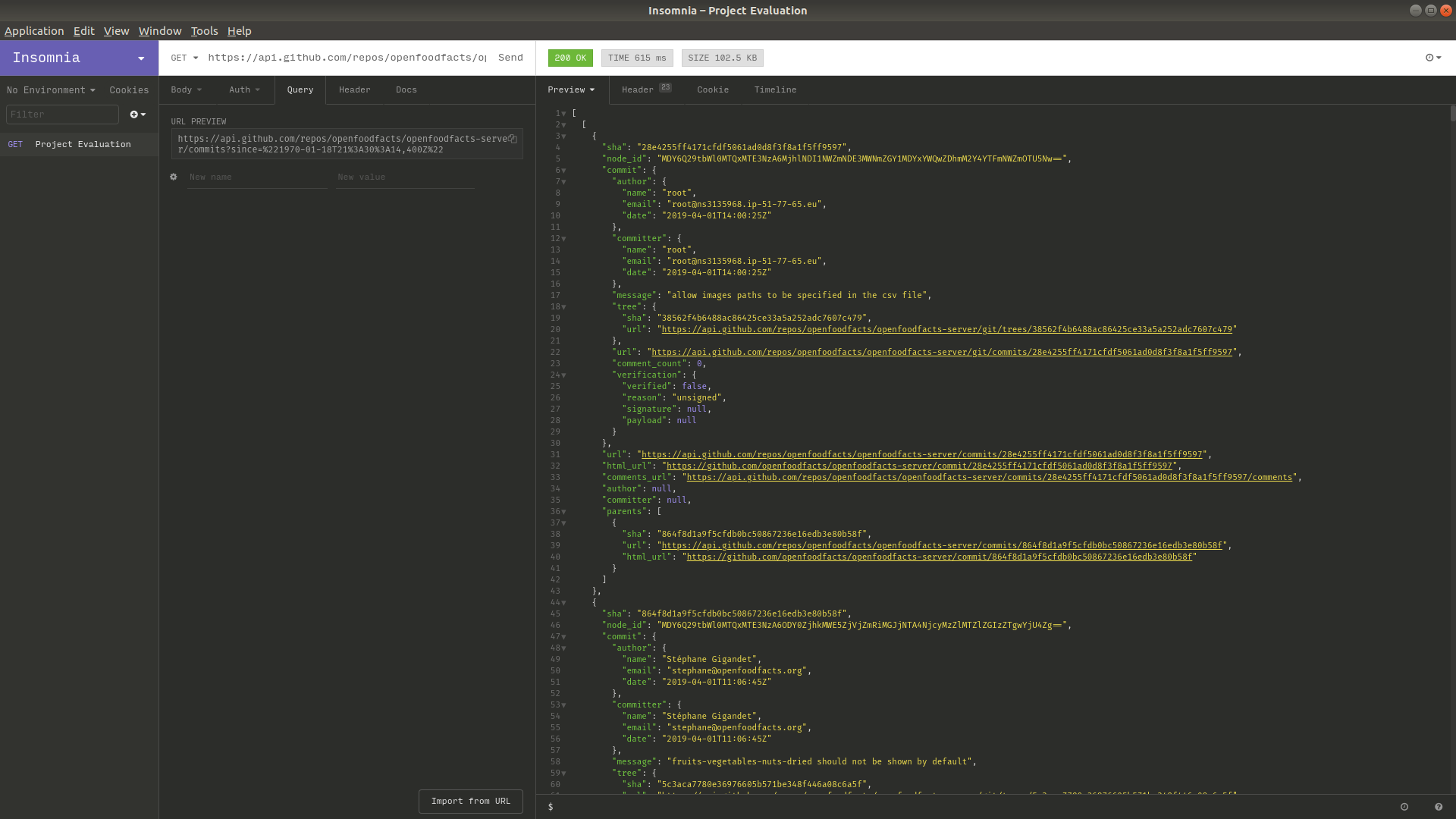This screenshot has height=819, width=1456.
Task: Collapse JSON fold arrow at line 1
Action: [x=563, y=114]
